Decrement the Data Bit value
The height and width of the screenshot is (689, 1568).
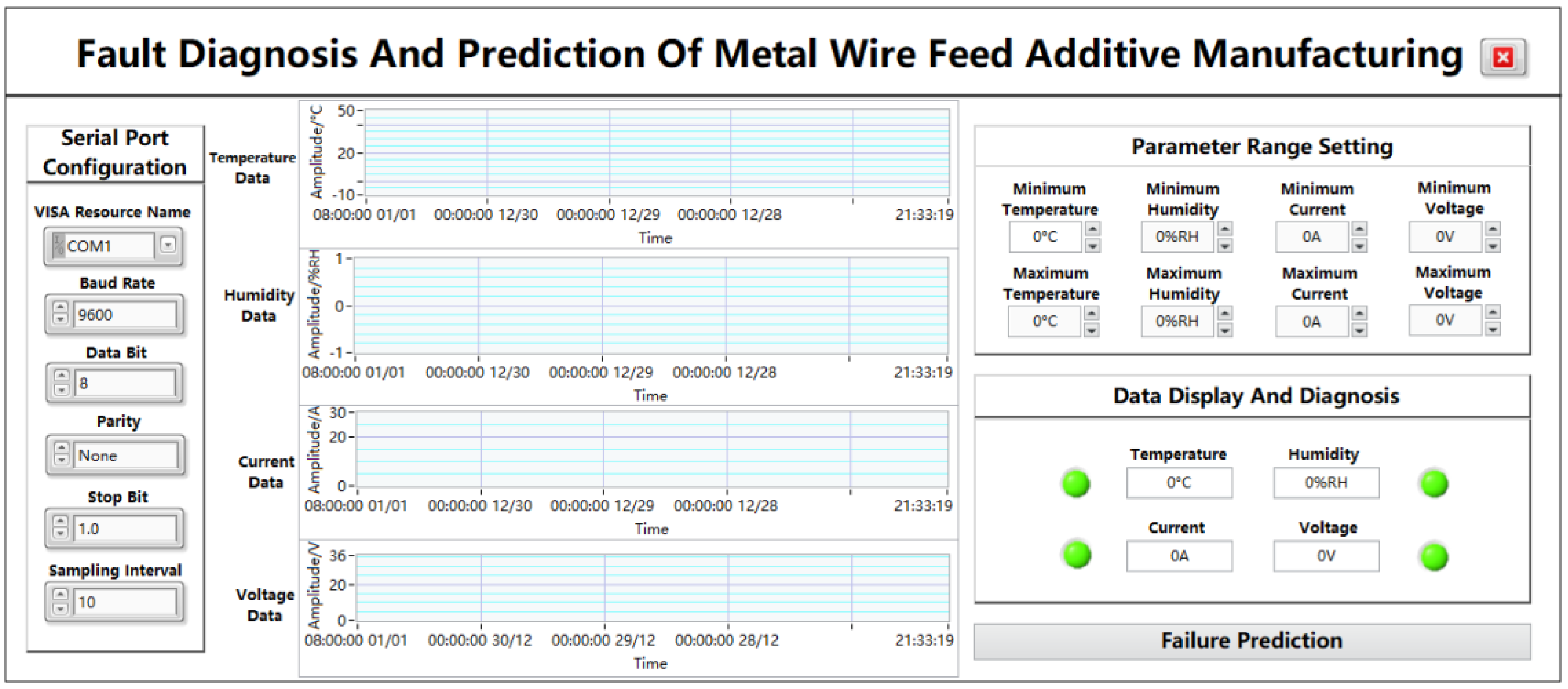pos(61,389)
